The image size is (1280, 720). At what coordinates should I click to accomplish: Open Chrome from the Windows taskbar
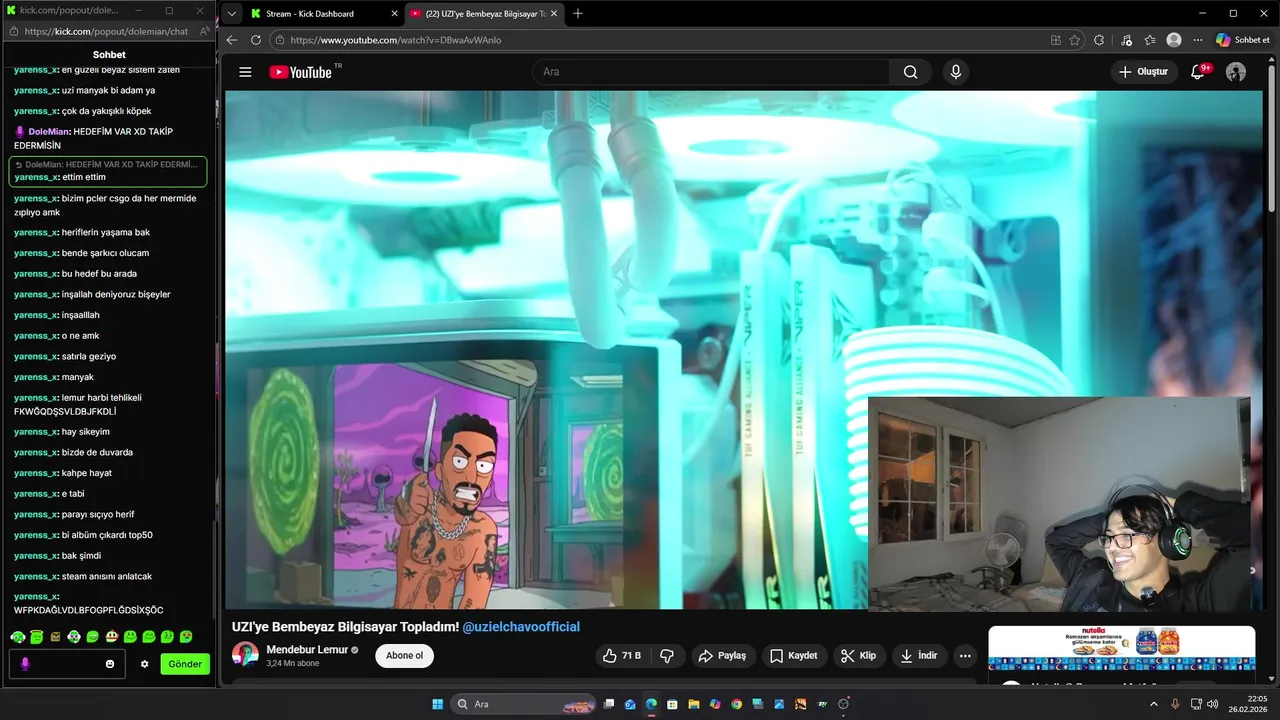coord(736,704)
